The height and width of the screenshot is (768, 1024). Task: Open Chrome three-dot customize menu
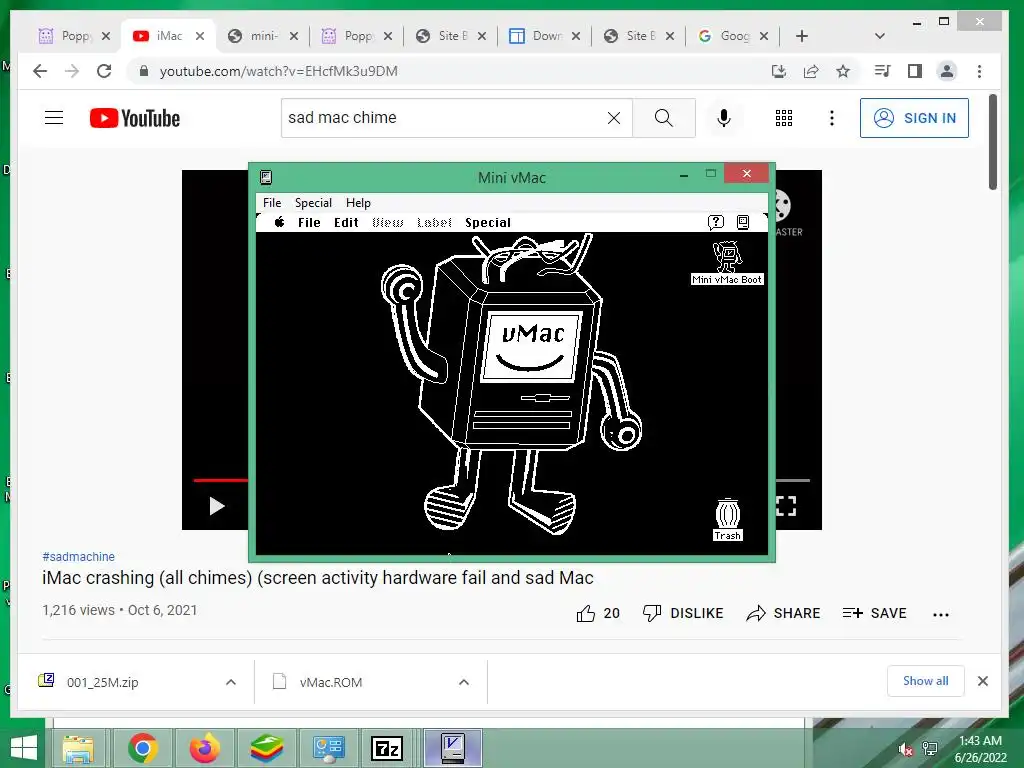979,71
